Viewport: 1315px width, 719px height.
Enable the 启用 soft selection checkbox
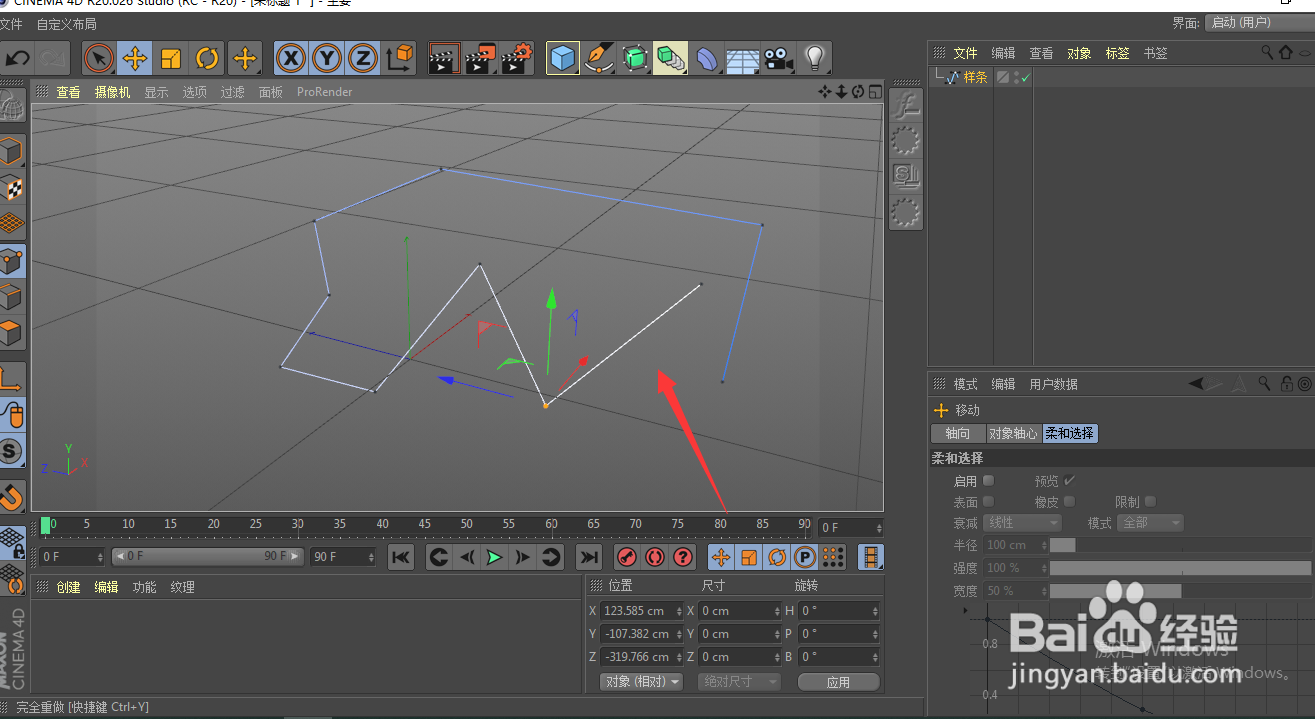tap(989, 481)
